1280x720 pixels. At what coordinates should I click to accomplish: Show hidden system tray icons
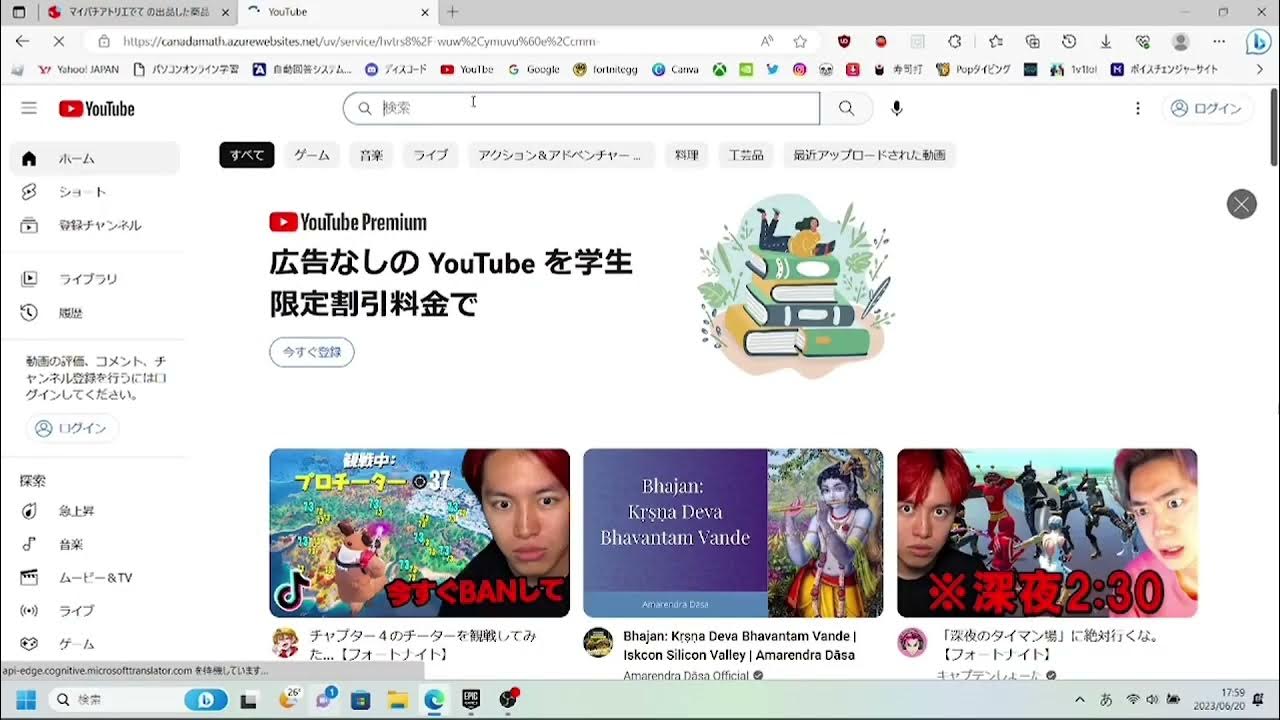pos(1079,700)
